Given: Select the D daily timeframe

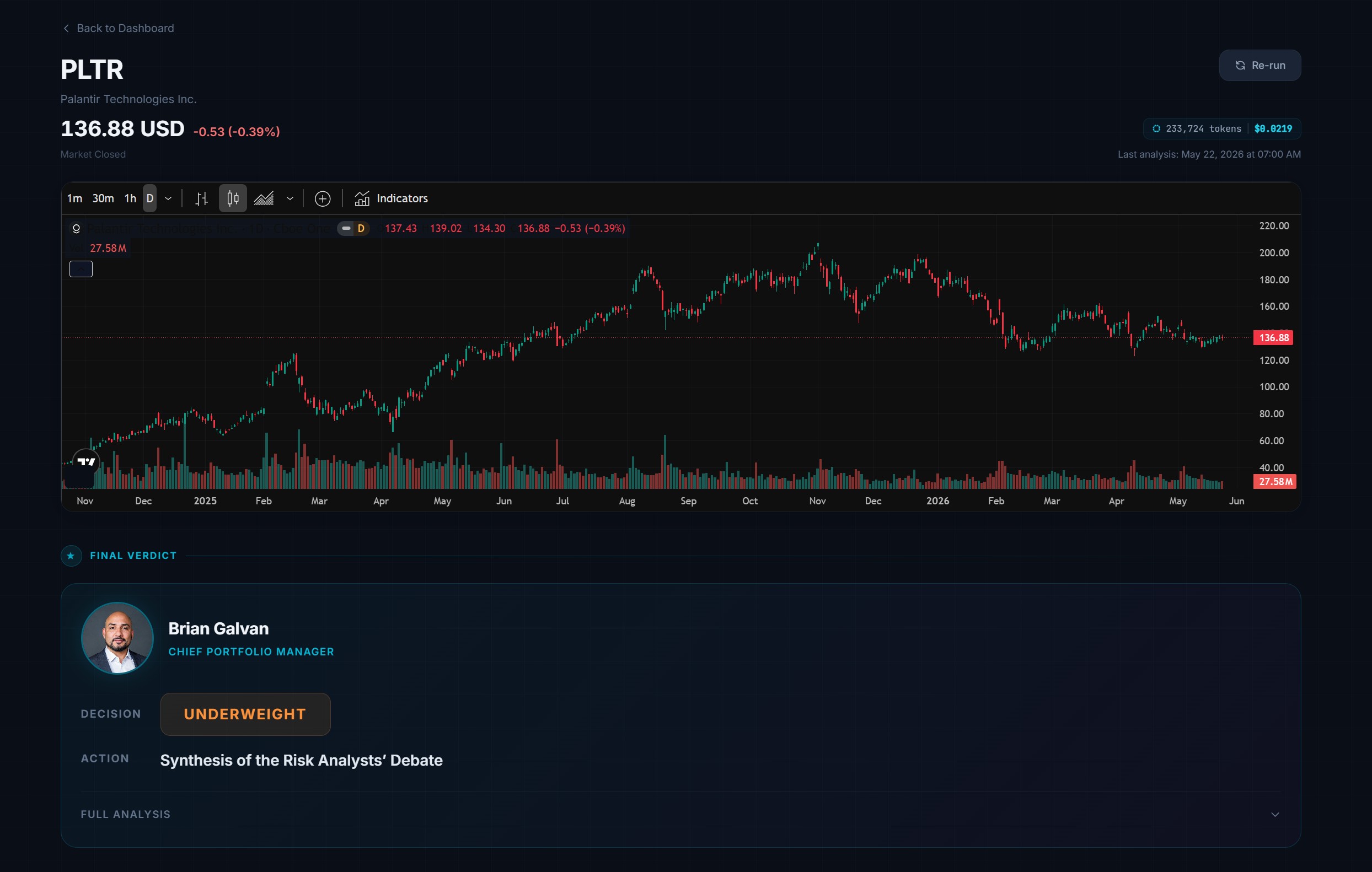Looking at the screenshot, I should click(150, 198).
